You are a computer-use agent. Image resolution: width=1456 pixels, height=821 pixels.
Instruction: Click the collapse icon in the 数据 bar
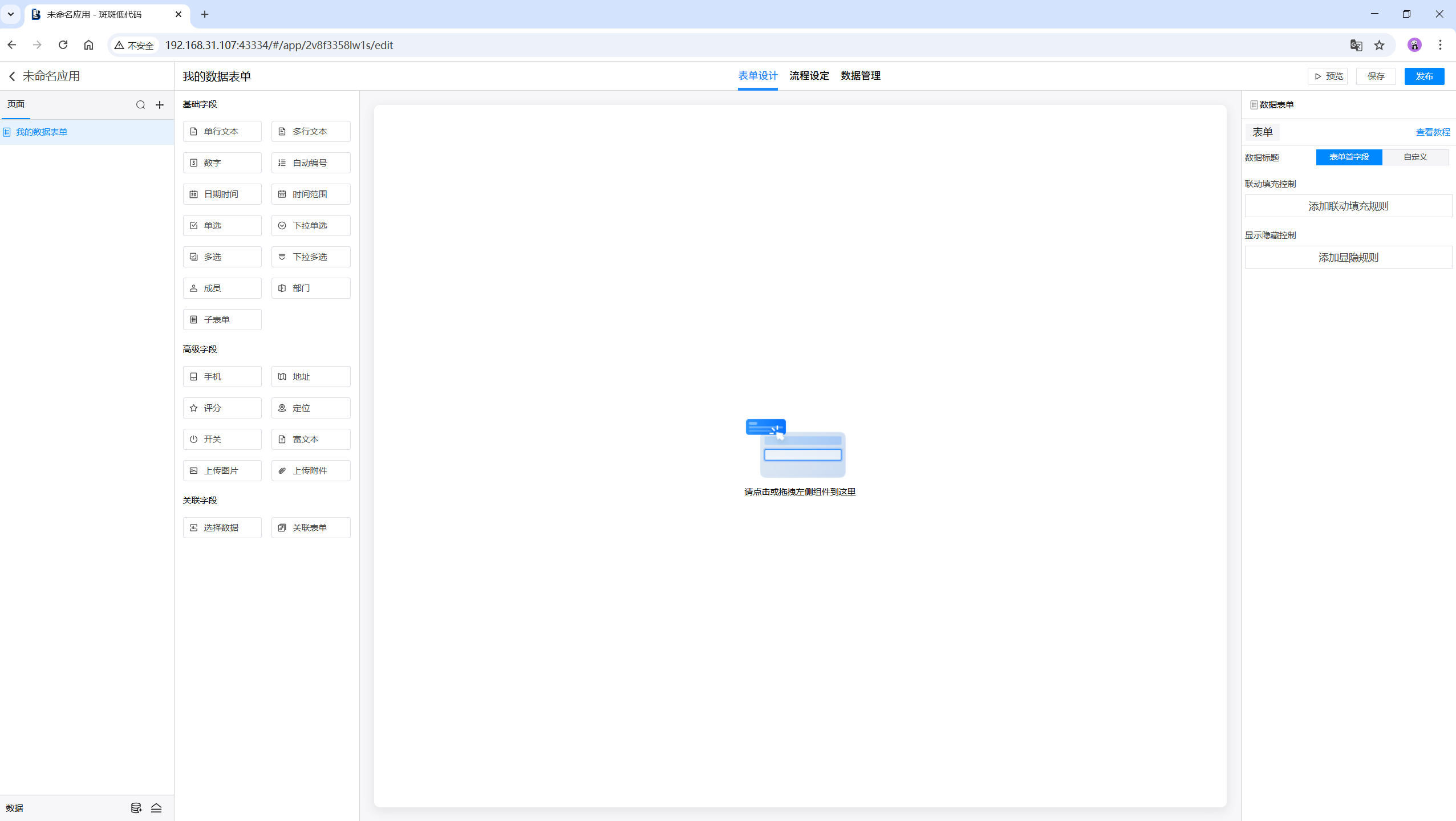click(x=156, y=808)
